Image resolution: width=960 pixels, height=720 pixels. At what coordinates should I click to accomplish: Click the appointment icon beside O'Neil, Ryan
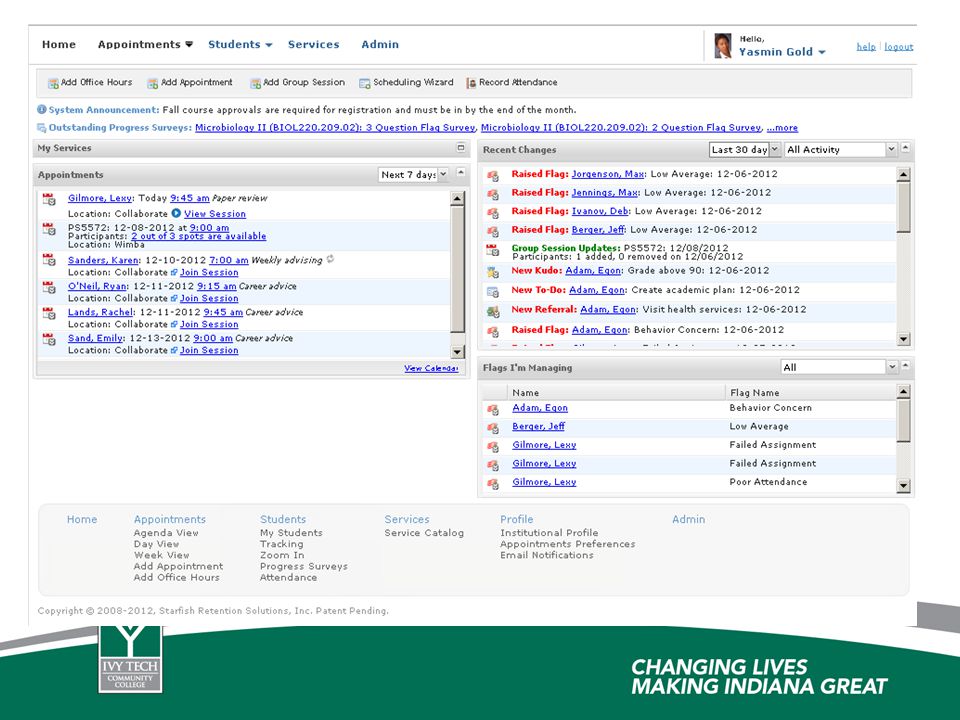pos(49,287)
